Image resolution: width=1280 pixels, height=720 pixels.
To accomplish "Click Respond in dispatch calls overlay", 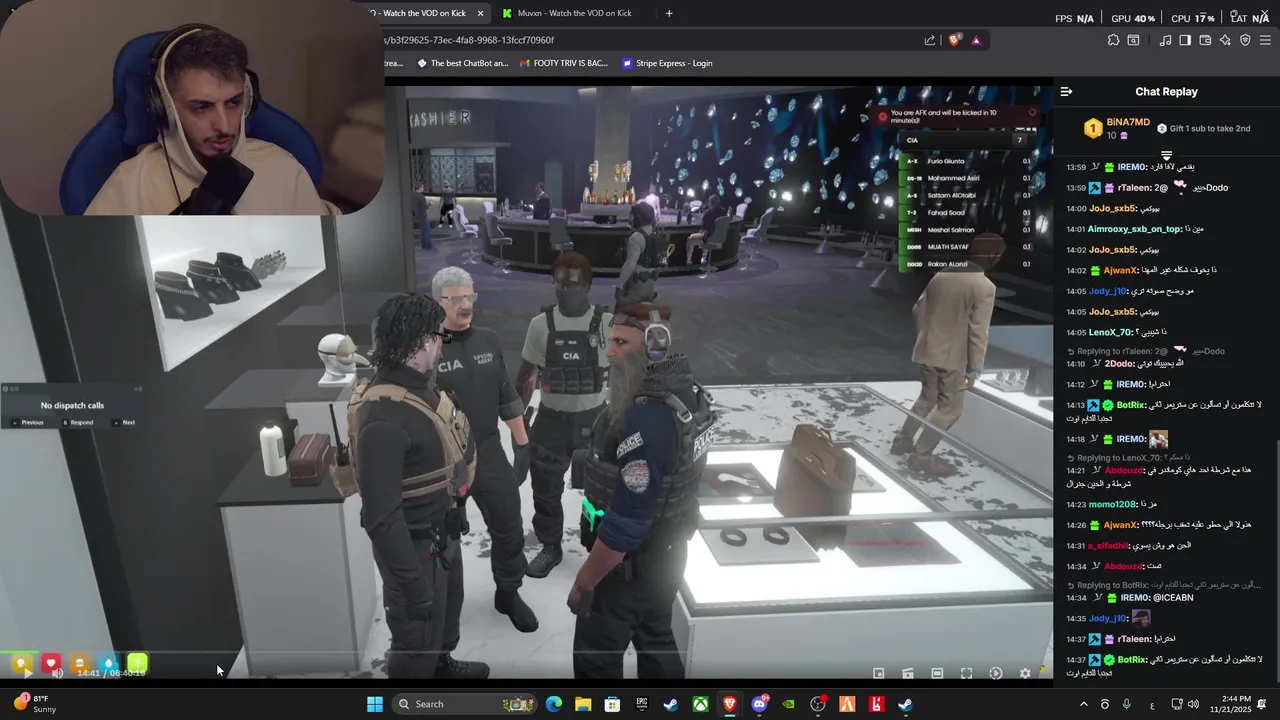I will (x=78, y=422).
